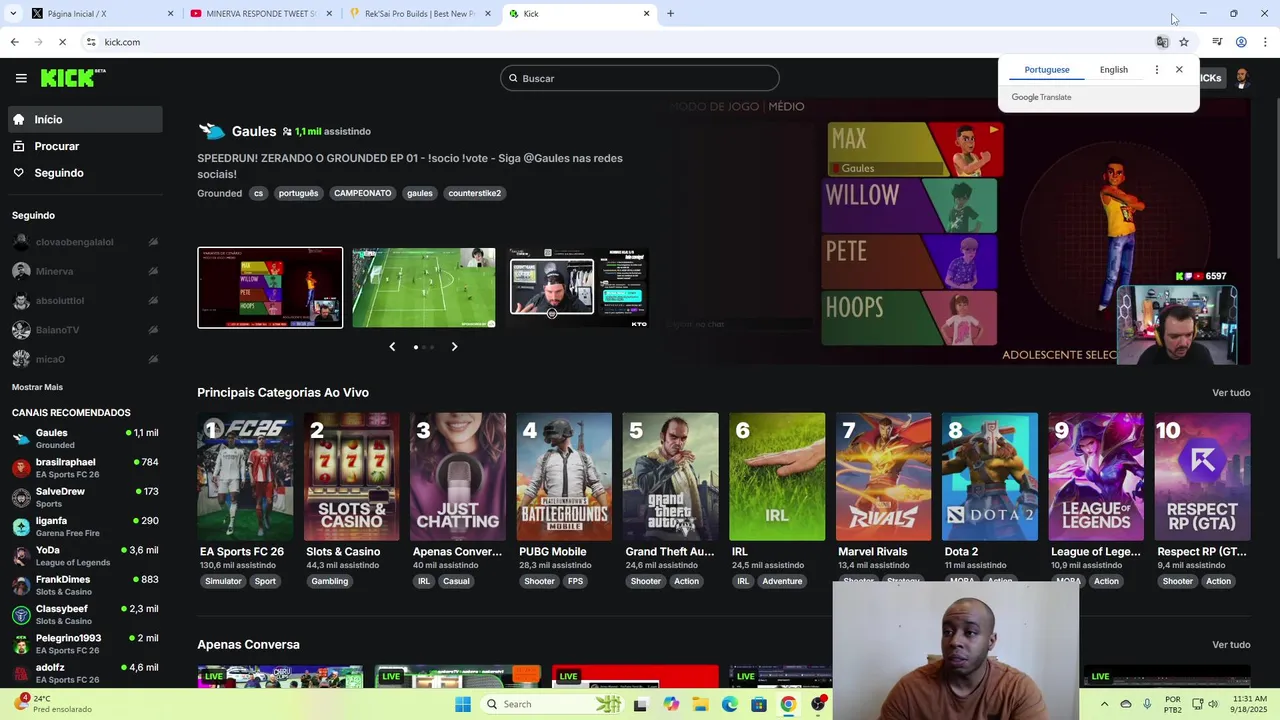Click the browser address bar
Screen dimensions: 1280x720
tap(620, 42)
